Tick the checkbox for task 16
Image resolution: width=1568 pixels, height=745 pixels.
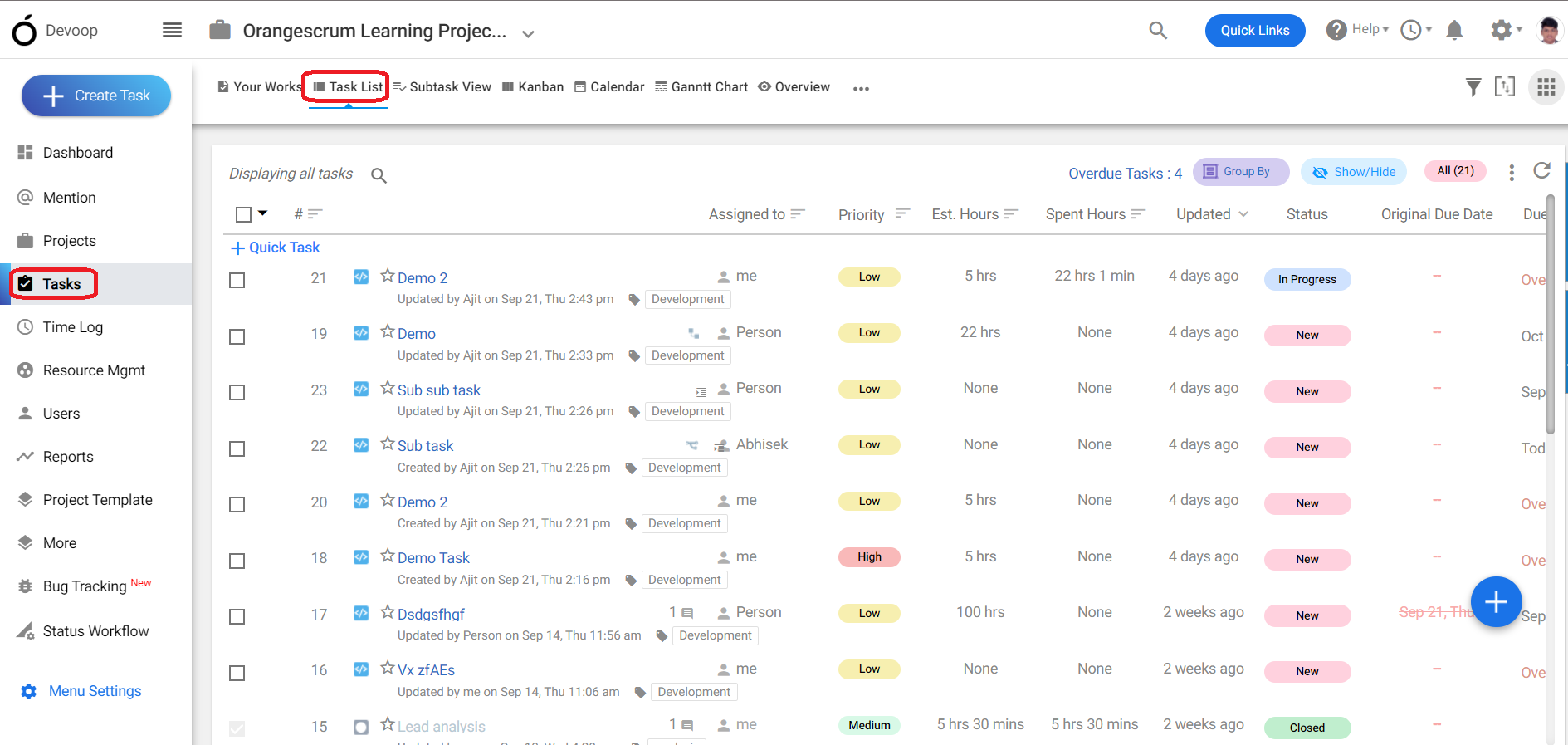click(237, 673)
